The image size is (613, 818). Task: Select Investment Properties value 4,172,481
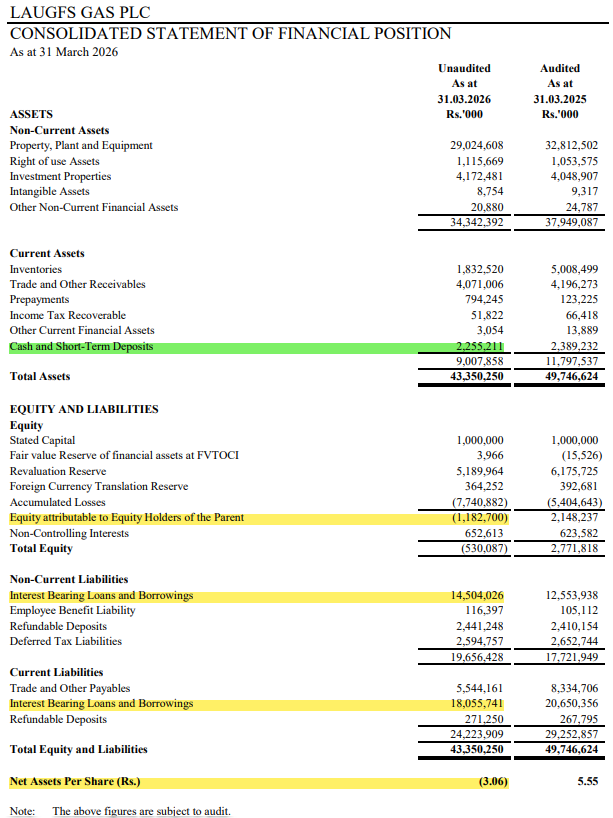[480, 176]
